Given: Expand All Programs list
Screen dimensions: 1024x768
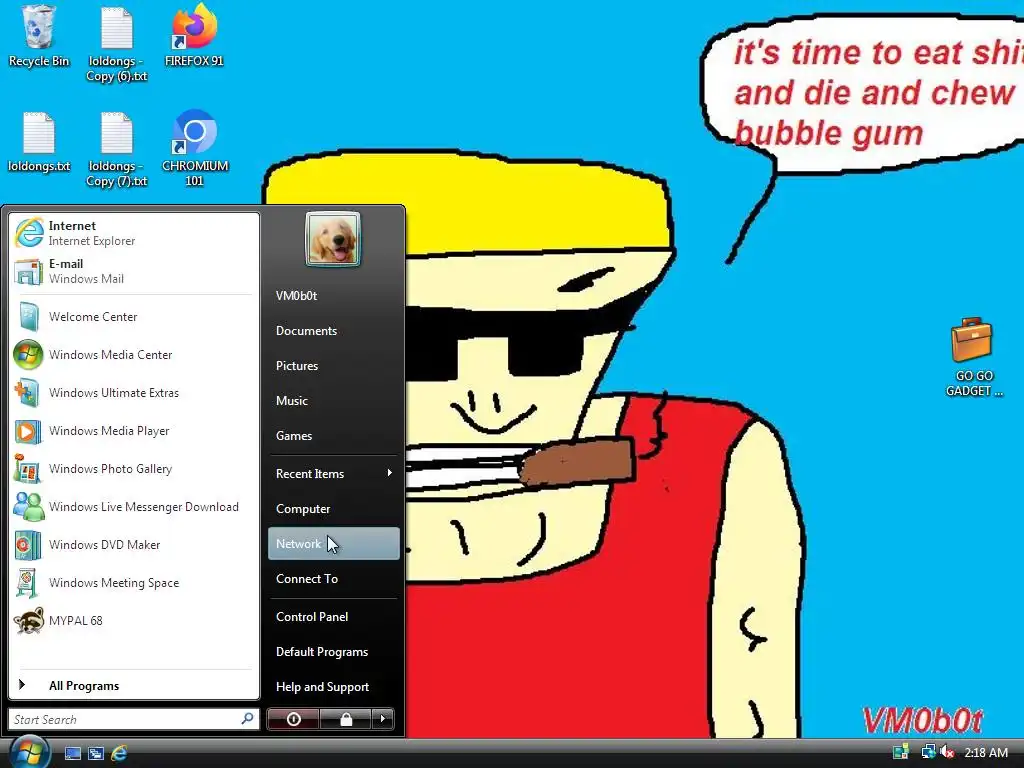Looking at the screenshot, I should (134, 685).
